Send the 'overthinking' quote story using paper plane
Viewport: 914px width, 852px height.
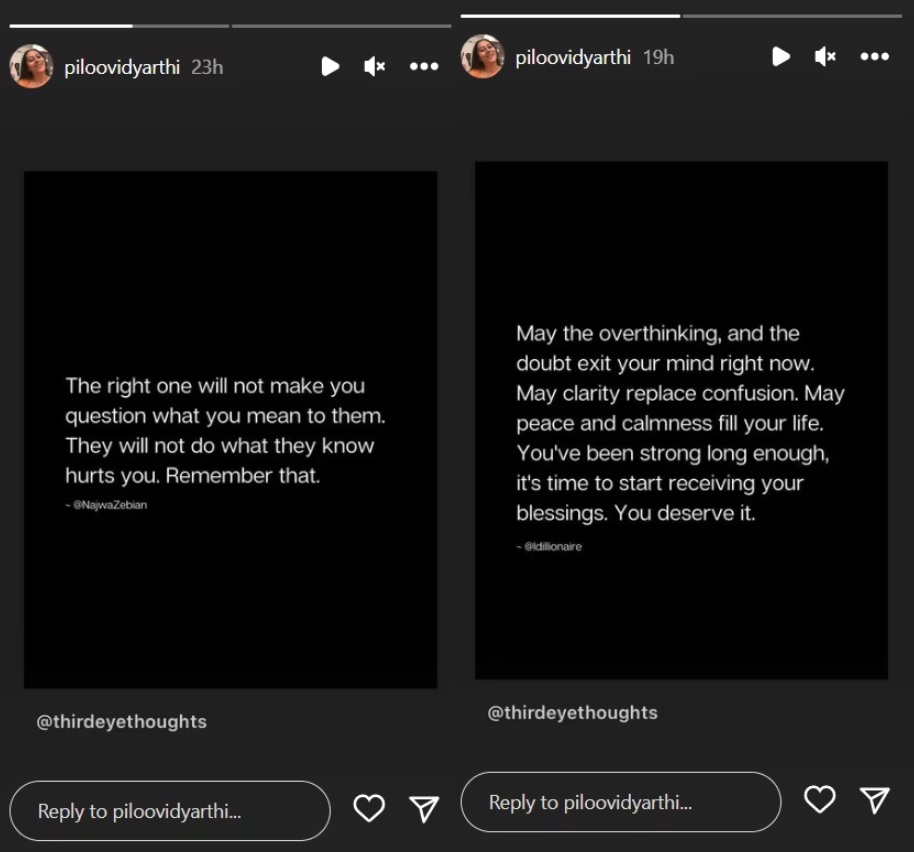(875, 799)
